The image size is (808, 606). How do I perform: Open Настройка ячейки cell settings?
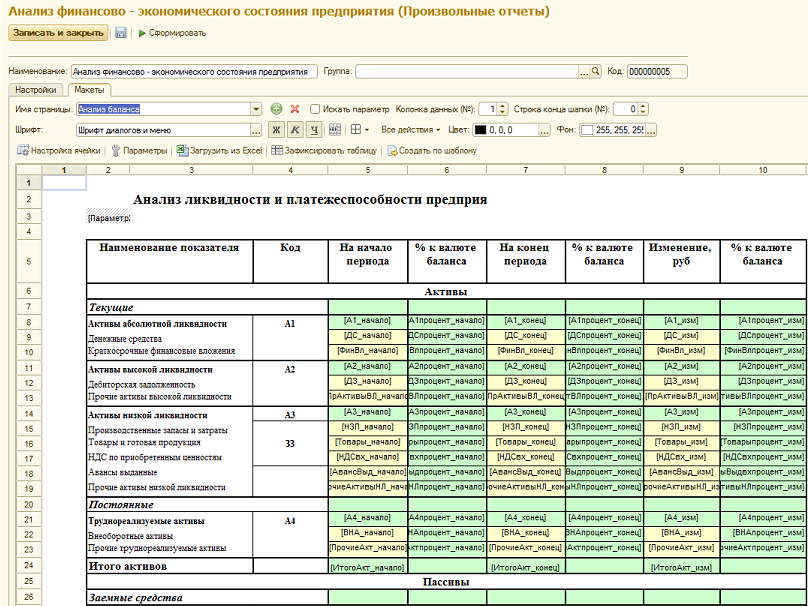[59, 151]
